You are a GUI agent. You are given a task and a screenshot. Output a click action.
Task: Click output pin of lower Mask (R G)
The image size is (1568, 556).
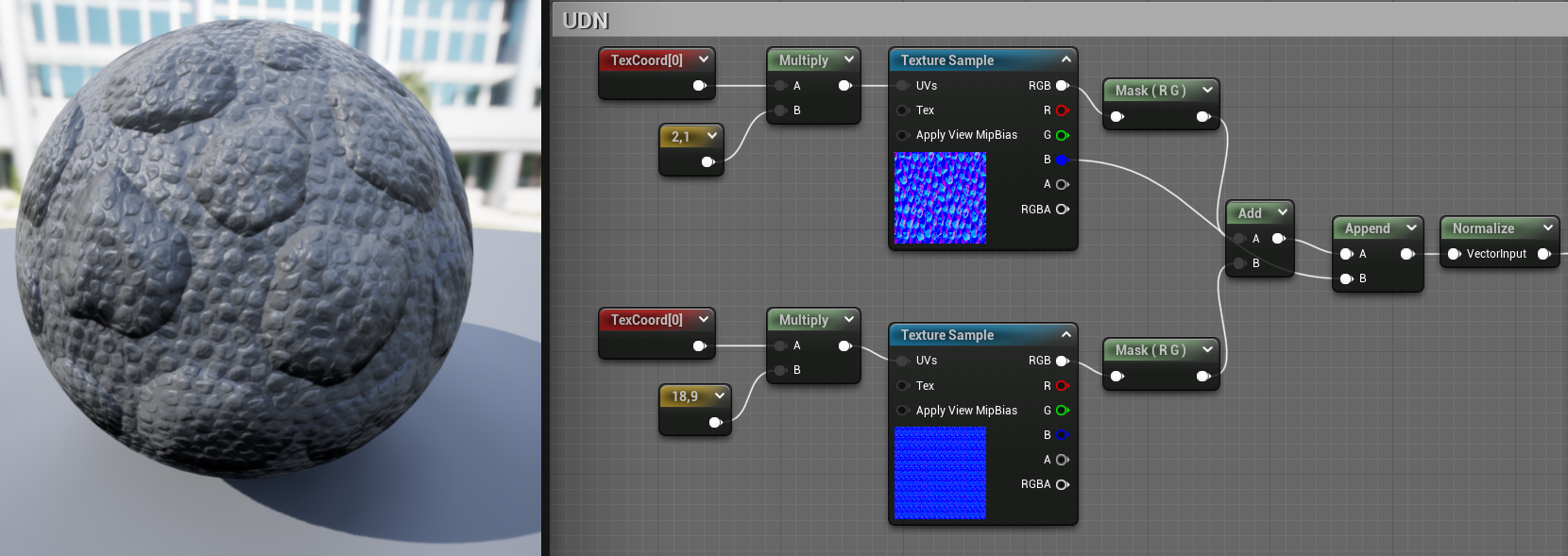[x=1203, y=377]
